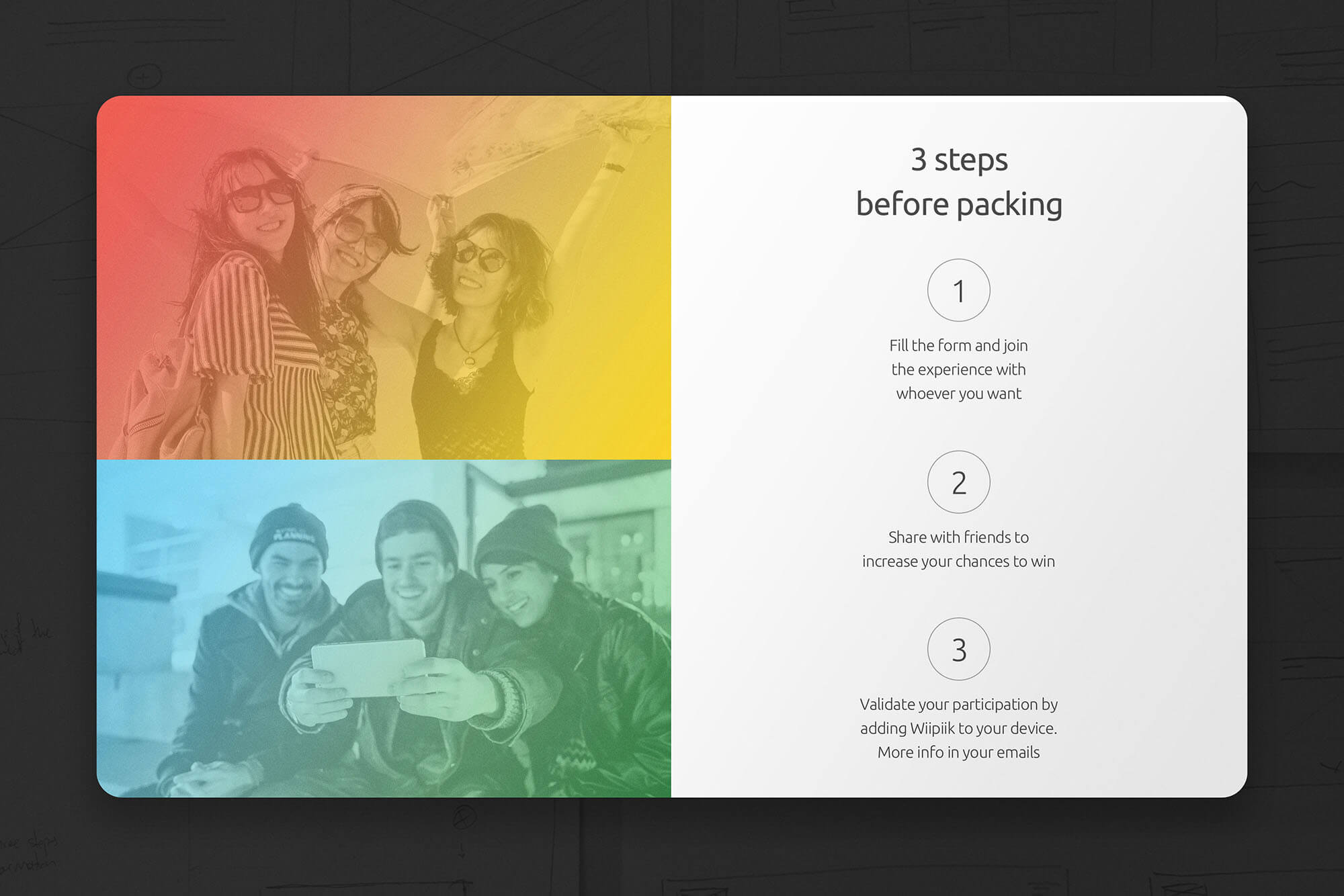Click 'the experience with' text line
Screen dimensions: 1344x896
pyautogui.click(x=958, y=369)
